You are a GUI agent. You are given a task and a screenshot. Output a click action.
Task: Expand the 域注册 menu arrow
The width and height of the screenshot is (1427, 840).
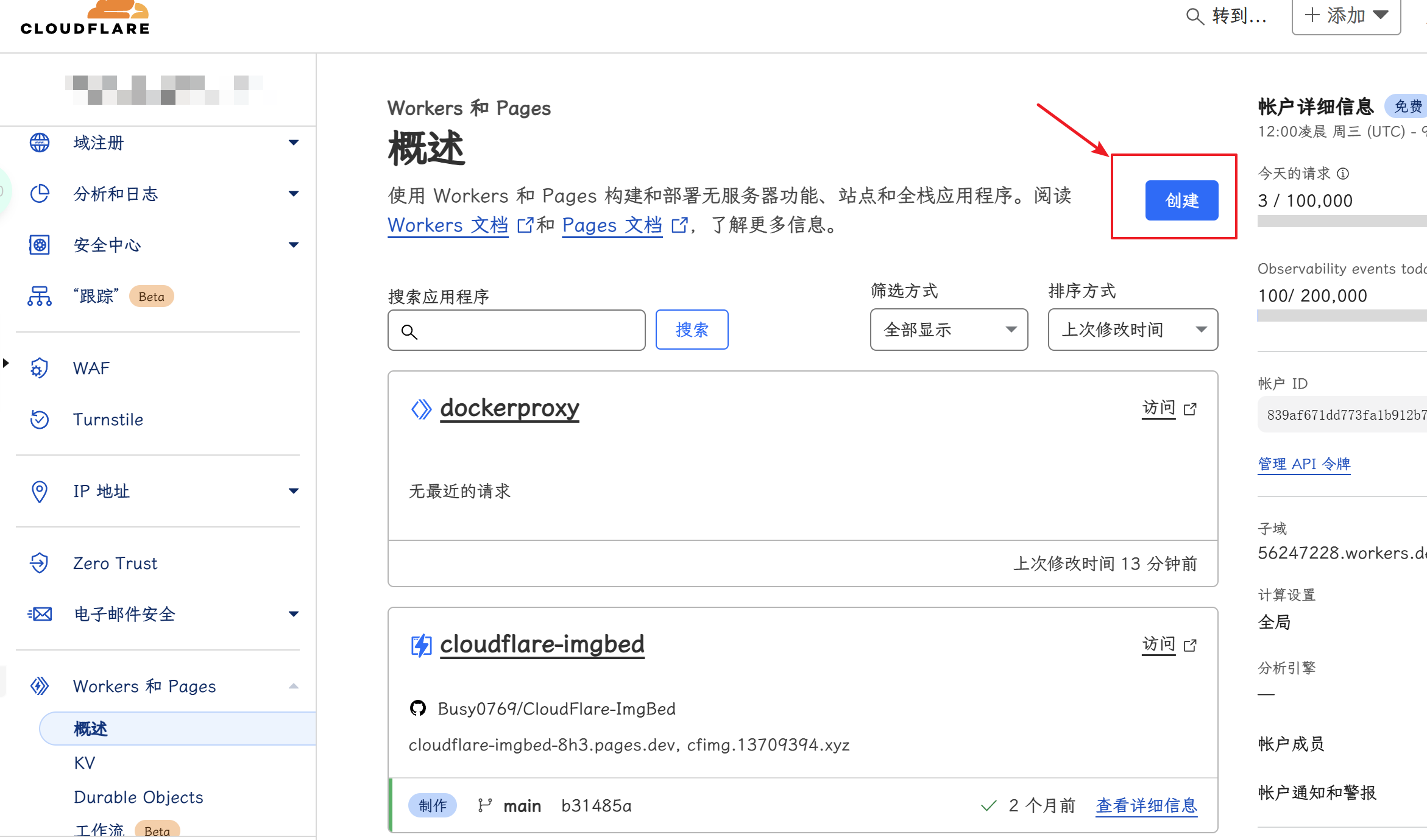[294, 143]
